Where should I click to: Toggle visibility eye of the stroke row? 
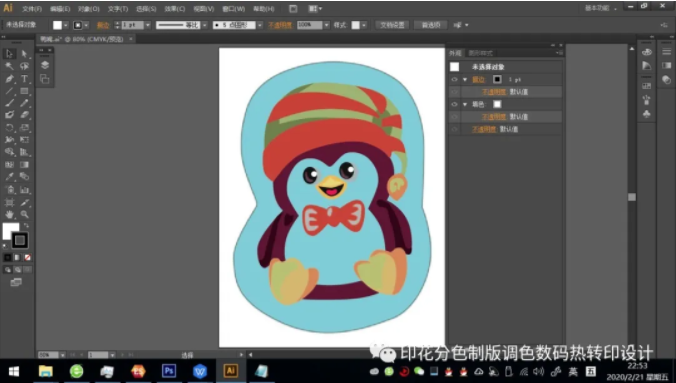click(x=454, y=79)
